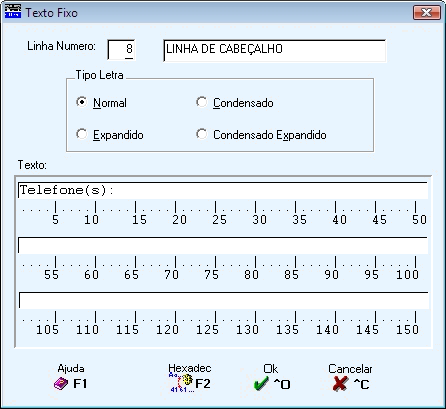Click the F1 label beside Ajuda
Image resolution: width=446 pixels, height=409 pixels.
click(x=80, y=384)
